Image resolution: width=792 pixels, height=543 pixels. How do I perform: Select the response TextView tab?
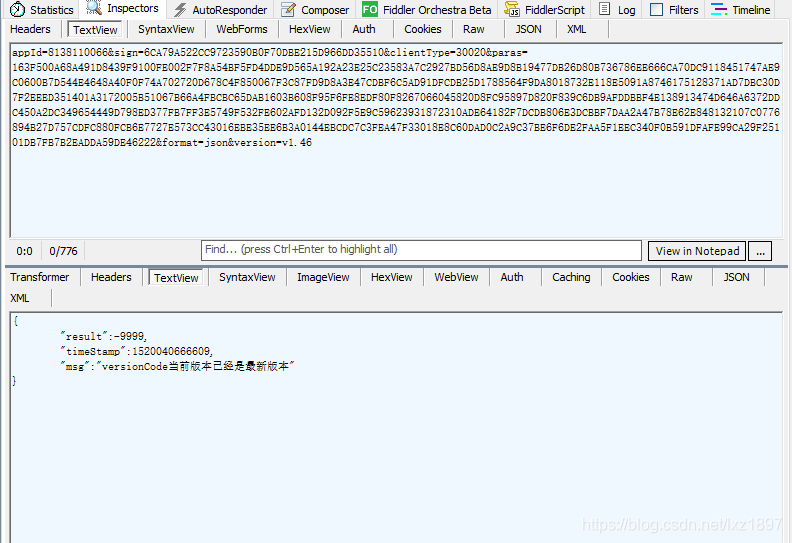176,278
